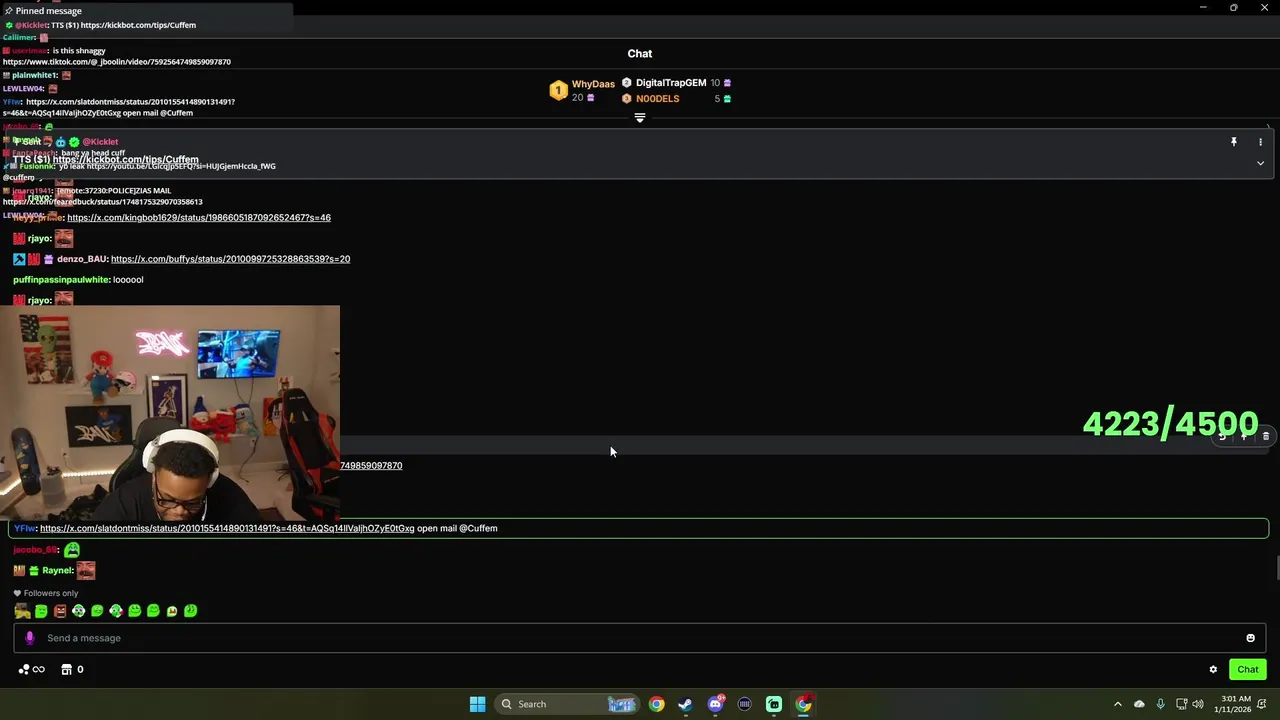Open the Windows Start menu
Image resolution: width=1280 pixels, height=720 pixels.
[477, 704]
